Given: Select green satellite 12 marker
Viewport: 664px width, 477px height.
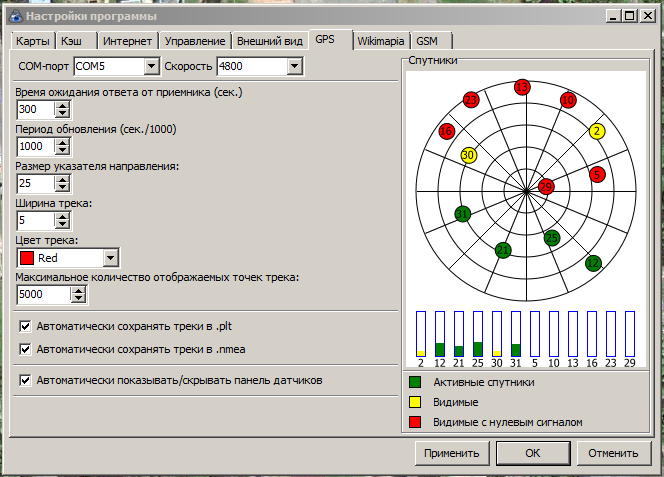Looking at the screenshot, I should (593, 263).
